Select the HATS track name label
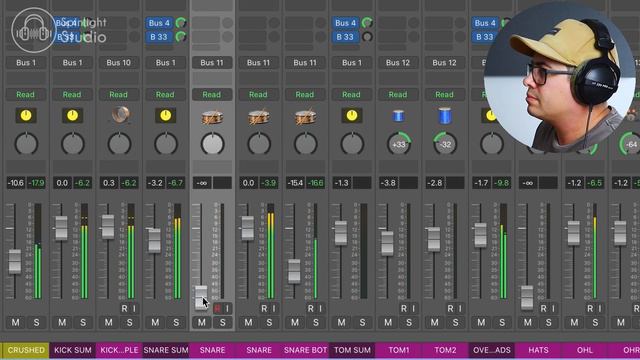This screenshot has height=360, width=640. pyautogui.click(x=538, y=350)
